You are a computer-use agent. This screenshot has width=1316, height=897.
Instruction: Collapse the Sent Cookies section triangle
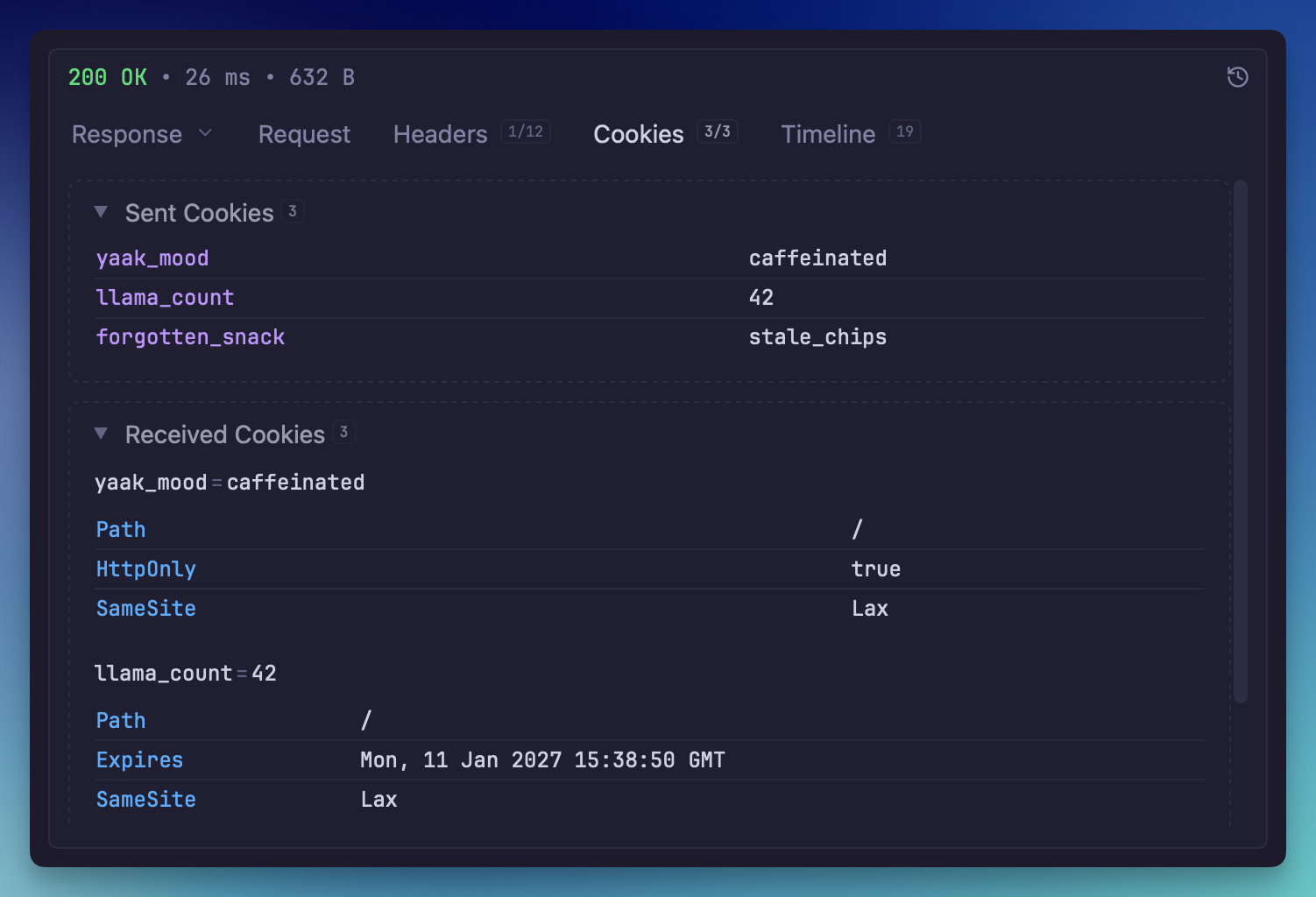[101, 212]
